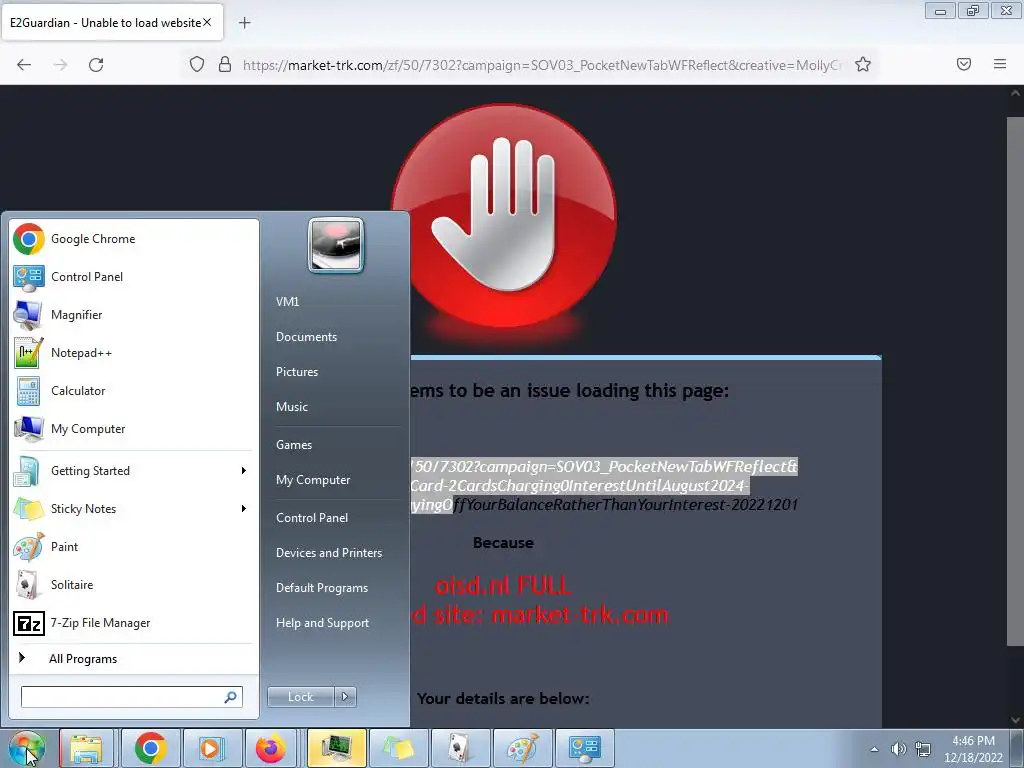The width and height of the screenshot is (1024, 768).
Task: Open Calculator from Start menu
Action: [x=134, y=391]
